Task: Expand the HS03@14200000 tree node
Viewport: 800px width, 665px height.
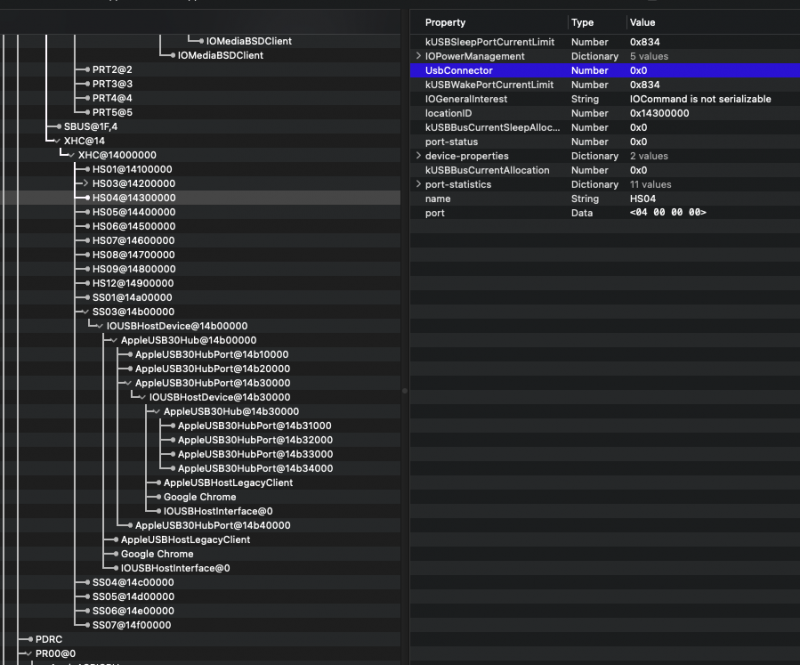Action: click(85, 184)
